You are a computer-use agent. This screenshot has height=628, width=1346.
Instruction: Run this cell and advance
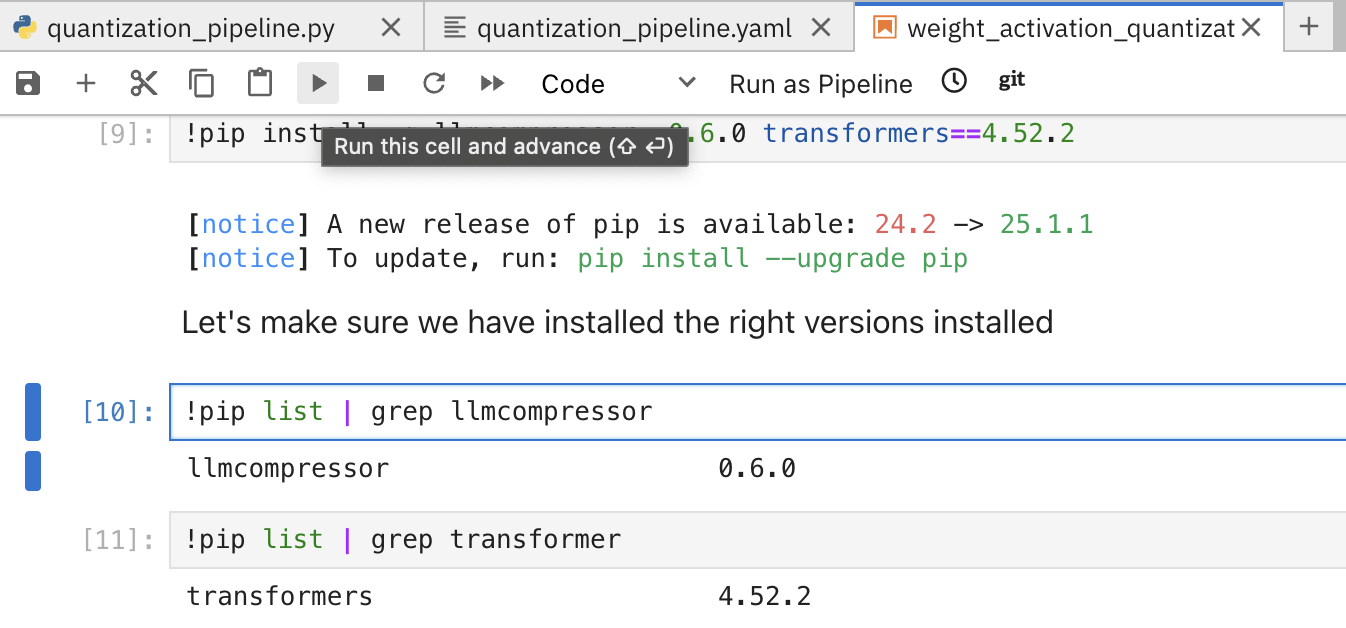coord(318,83)
